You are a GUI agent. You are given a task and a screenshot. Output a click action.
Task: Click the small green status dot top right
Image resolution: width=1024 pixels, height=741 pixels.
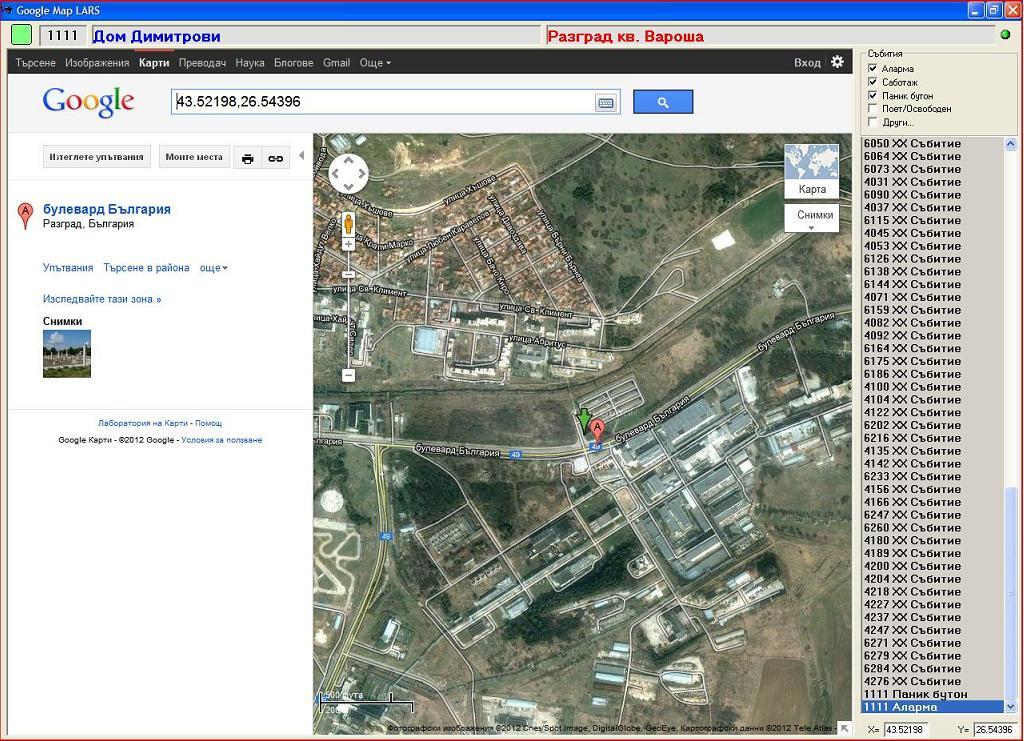coord(1006,35)
